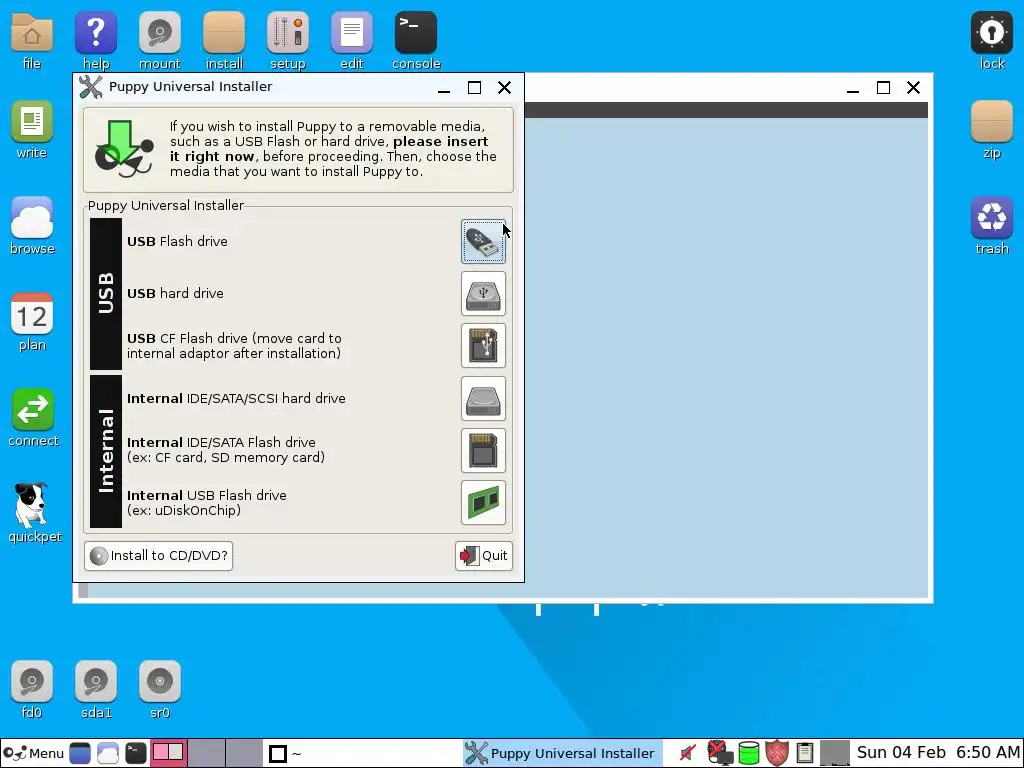This screenshot has width=1024, height=768.
Task: Open the sda1 drive icon
Action: [96, 690]
